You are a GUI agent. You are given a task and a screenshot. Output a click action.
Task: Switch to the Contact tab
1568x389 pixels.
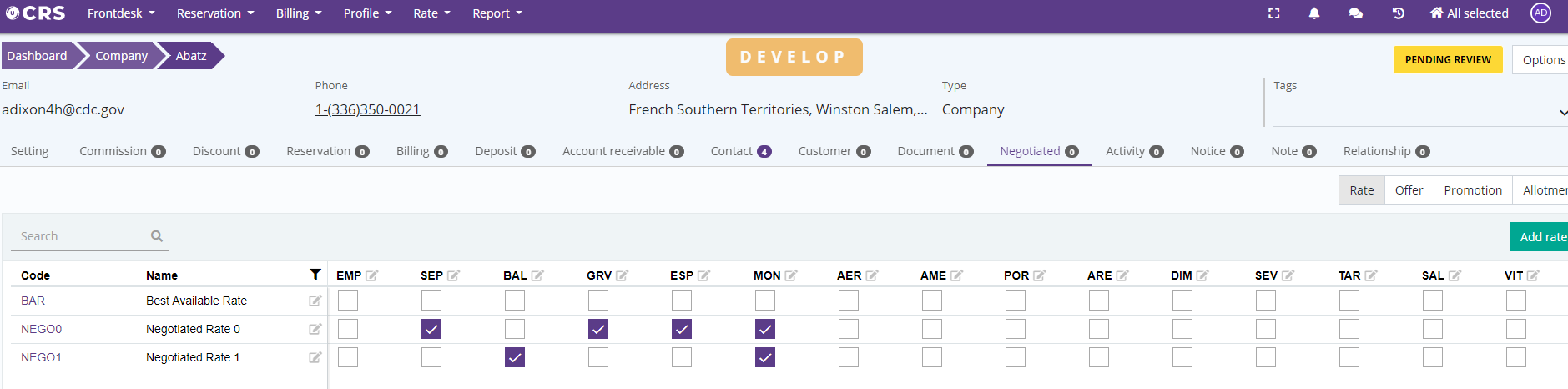(739, 151)
